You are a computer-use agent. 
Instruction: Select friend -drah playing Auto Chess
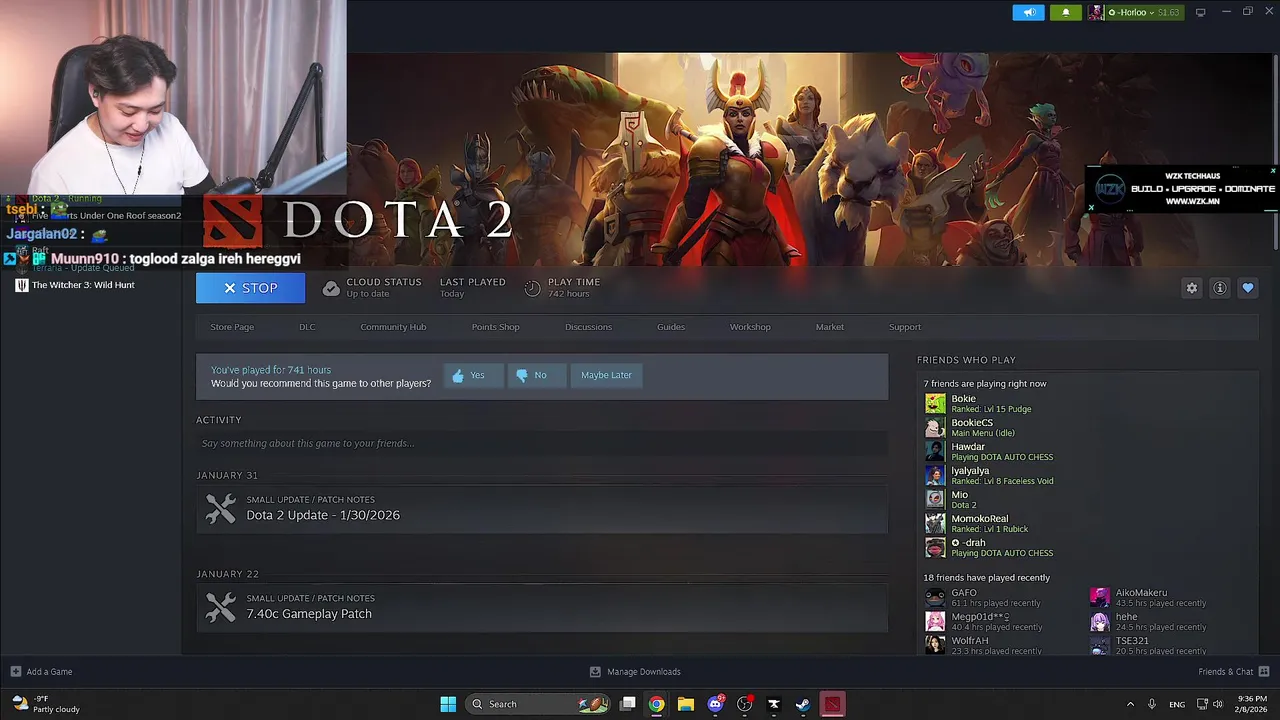(988, 547)
